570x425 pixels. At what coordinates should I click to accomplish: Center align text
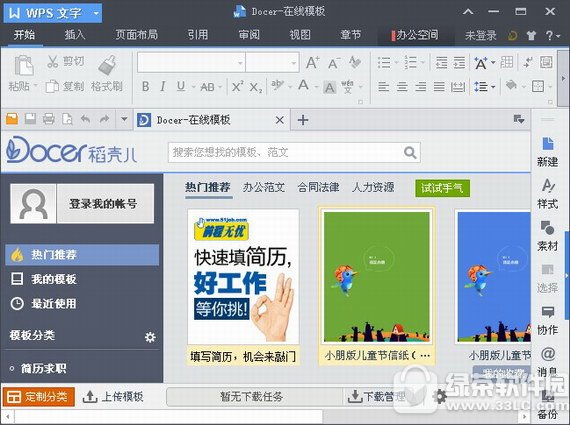pos(402,87)
